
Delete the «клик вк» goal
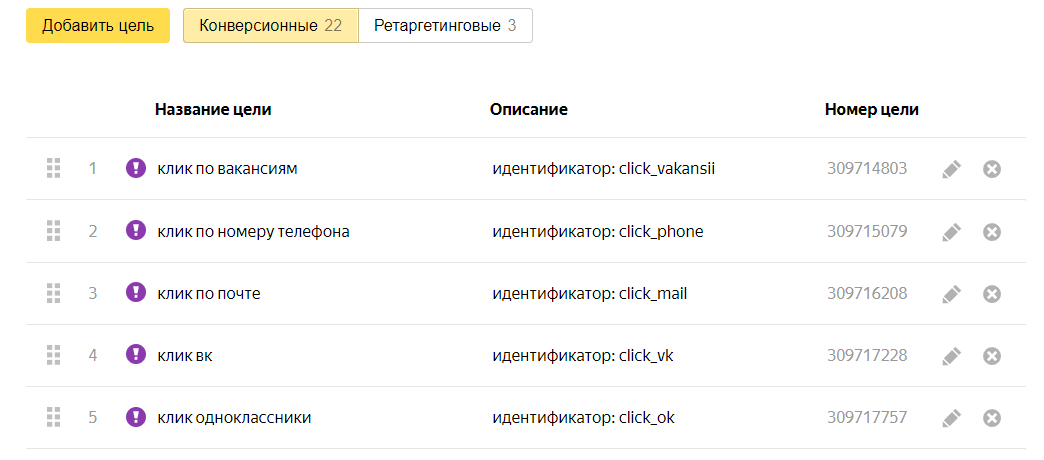pos(992,356)
